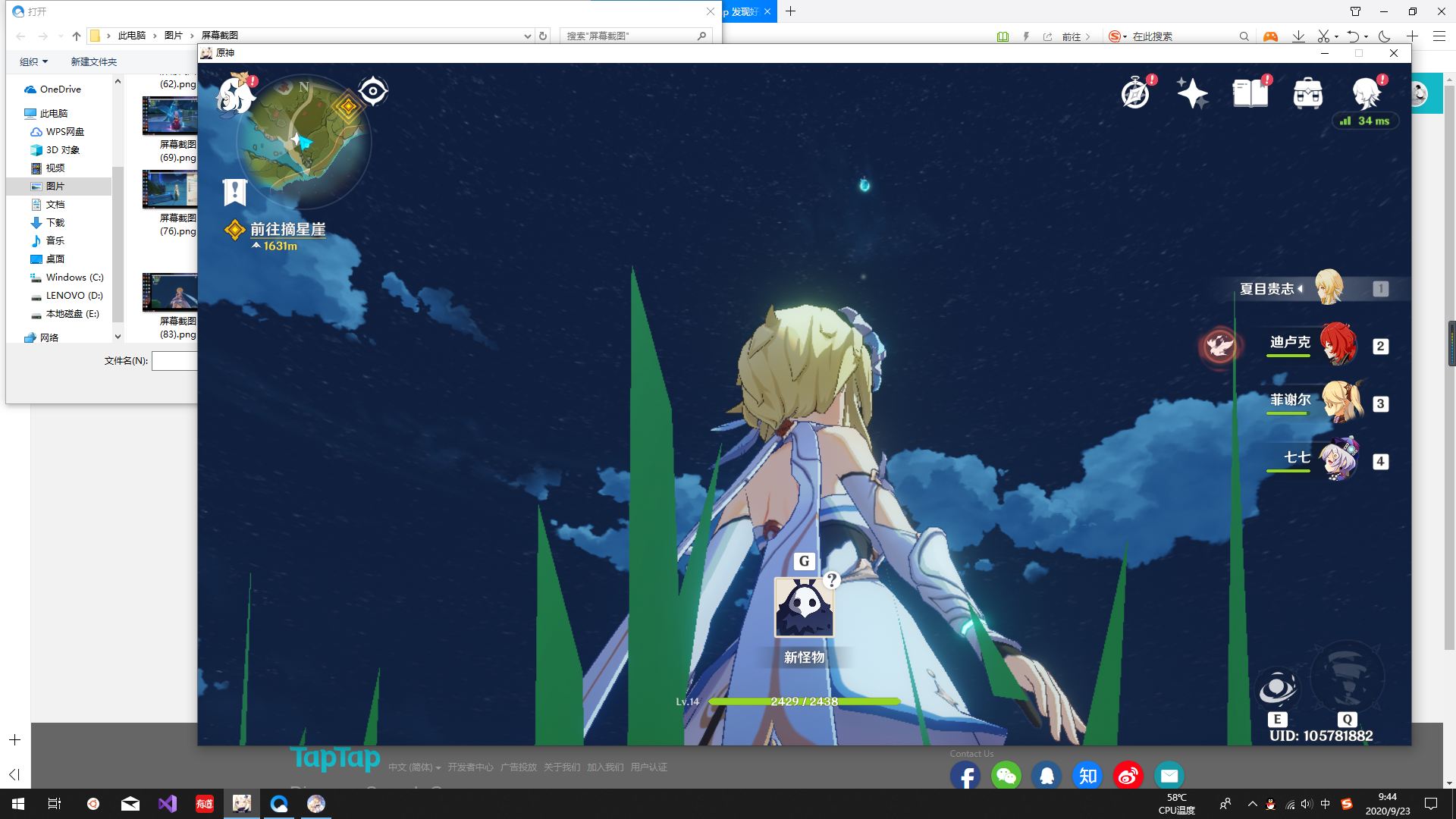The width and height of the screenshot is (1456, 819).
Task: Track the quest 前往摘星崖
Action: pyautogui.click(x=287, y=229)
